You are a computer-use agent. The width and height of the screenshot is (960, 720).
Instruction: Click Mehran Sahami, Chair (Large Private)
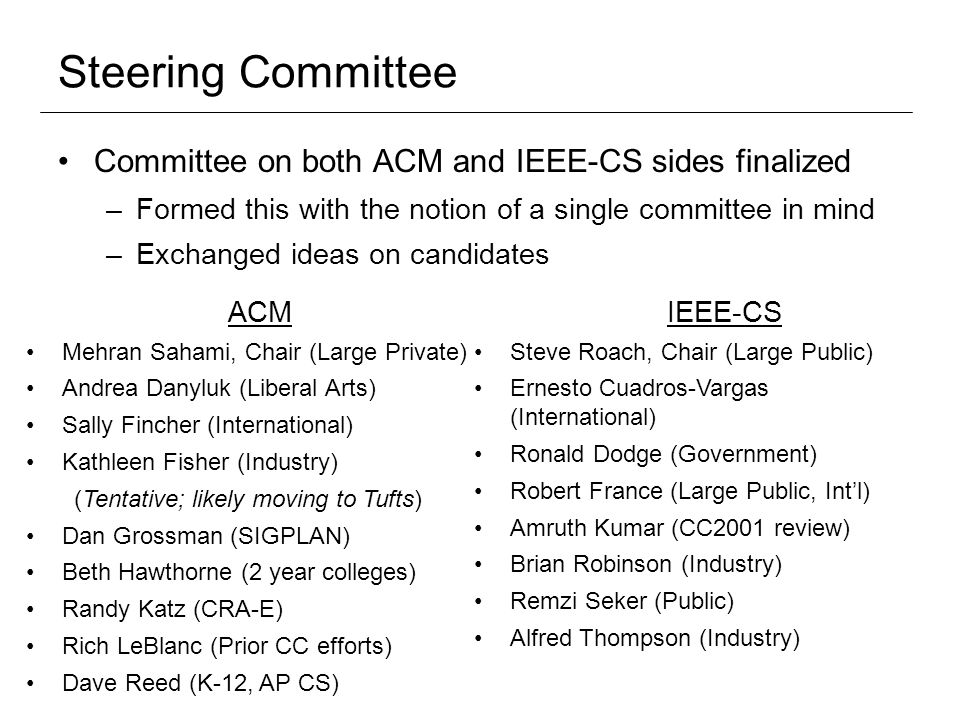pyautogui.click(x=264, y=353)
